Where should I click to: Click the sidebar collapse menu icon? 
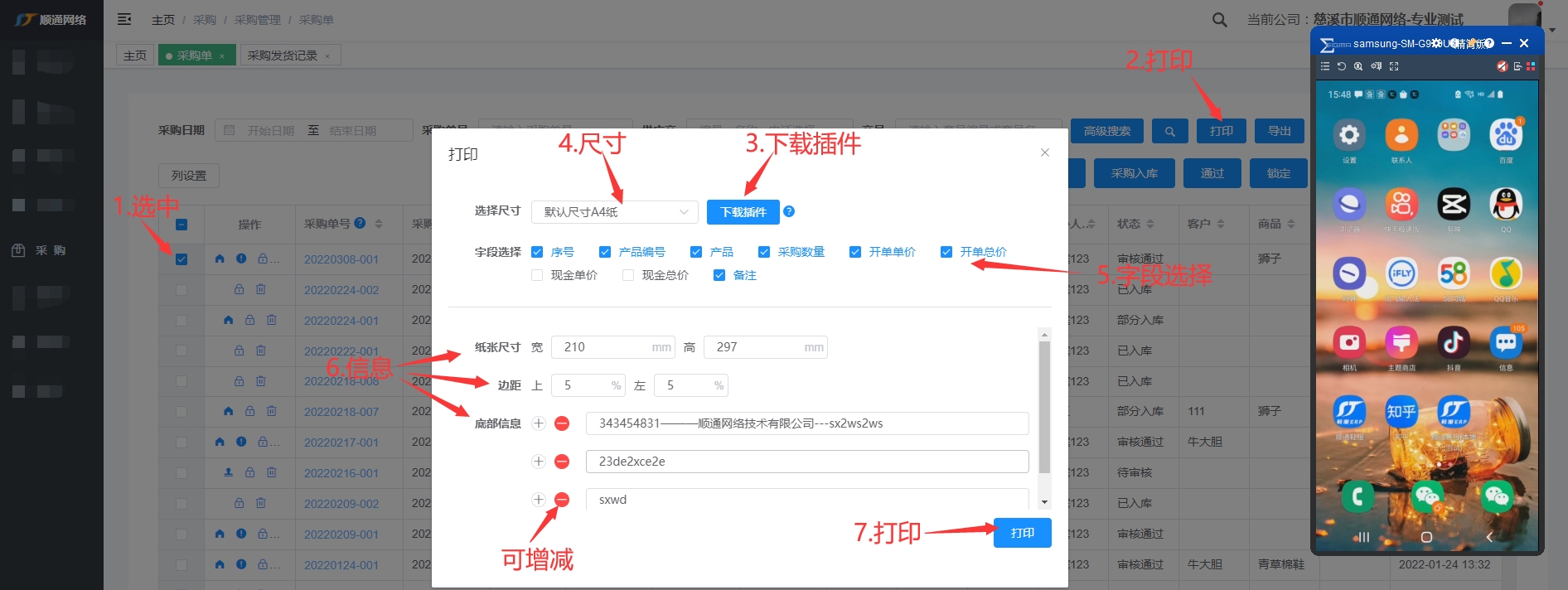click(x=124, y=19)
